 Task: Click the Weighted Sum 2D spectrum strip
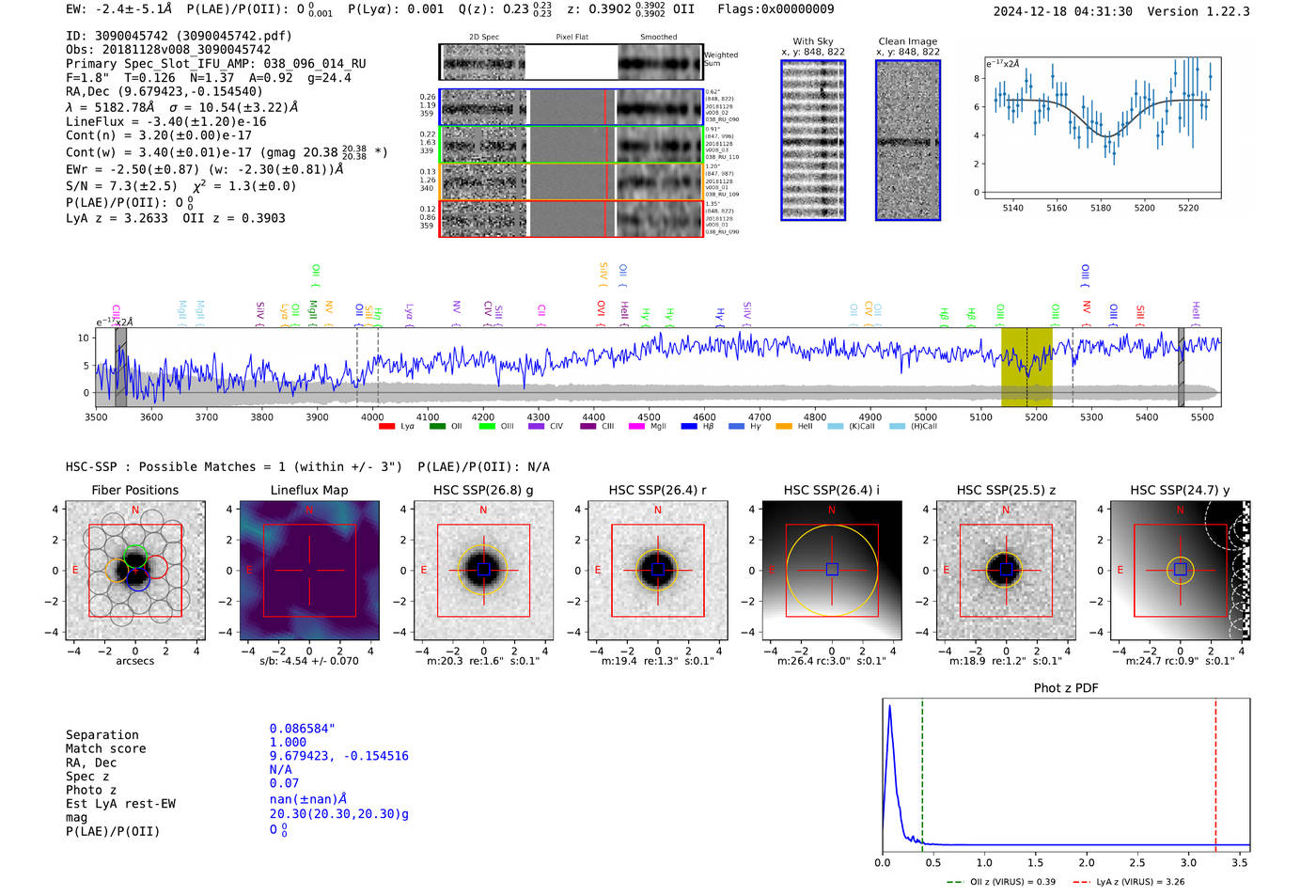pos(571,62)
